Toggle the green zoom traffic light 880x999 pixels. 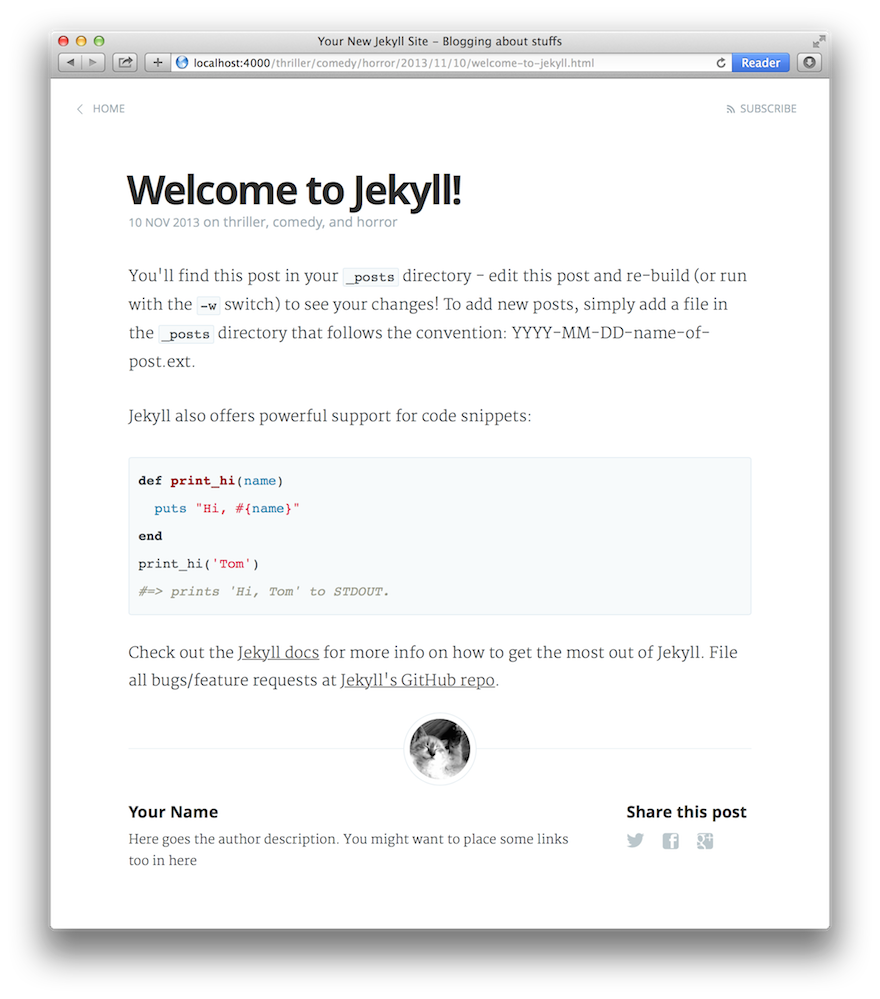coord(97,41)
